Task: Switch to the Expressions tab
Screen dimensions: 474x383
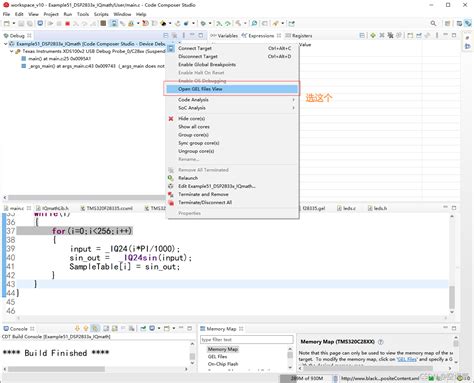Action: 261,35
